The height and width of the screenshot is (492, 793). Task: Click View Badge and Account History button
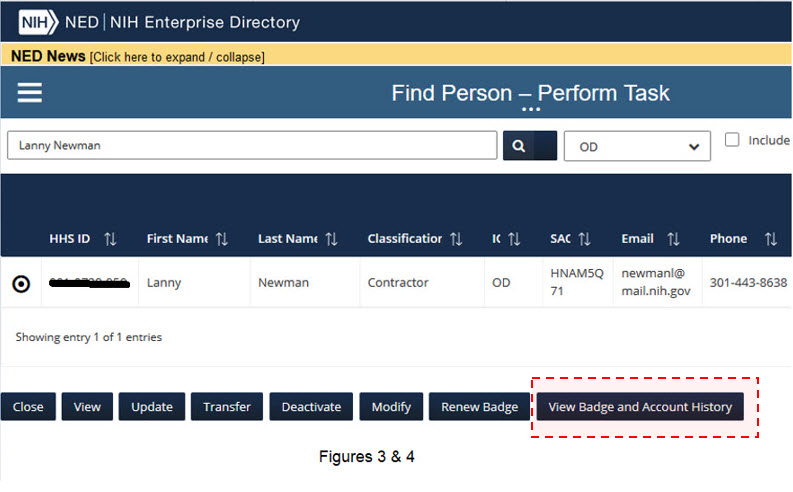[640, 407]
